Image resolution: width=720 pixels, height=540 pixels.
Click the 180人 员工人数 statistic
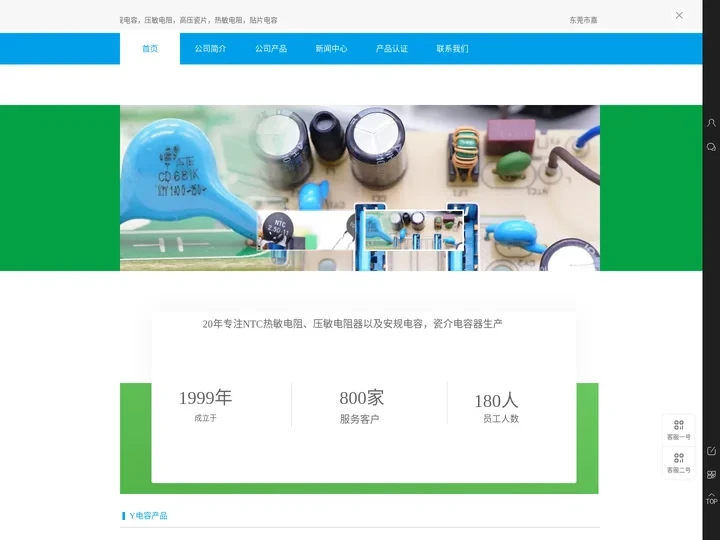click(x=496, y=407)
